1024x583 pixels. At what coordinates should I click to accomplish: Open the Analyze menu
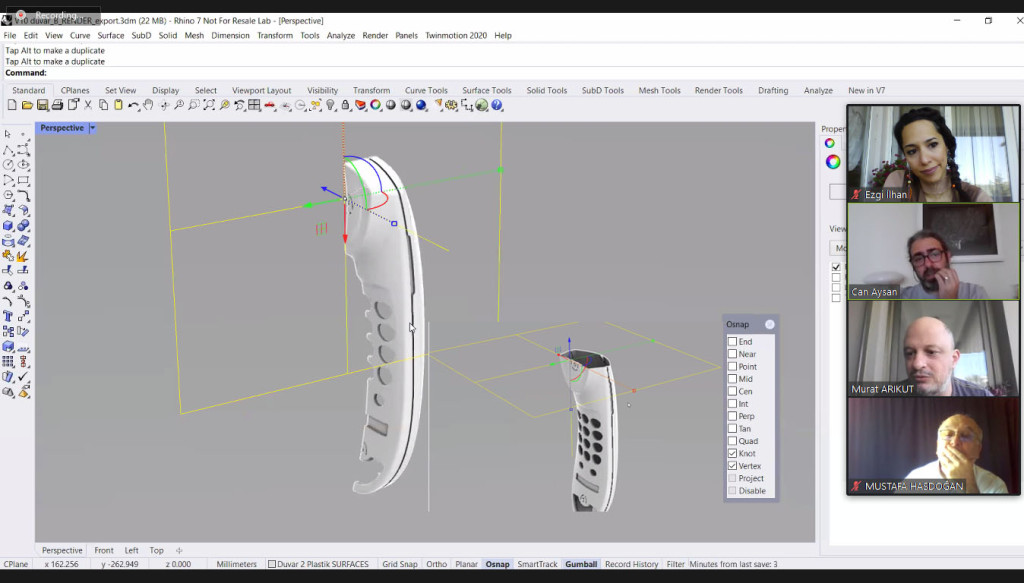[x=340, y=35]
